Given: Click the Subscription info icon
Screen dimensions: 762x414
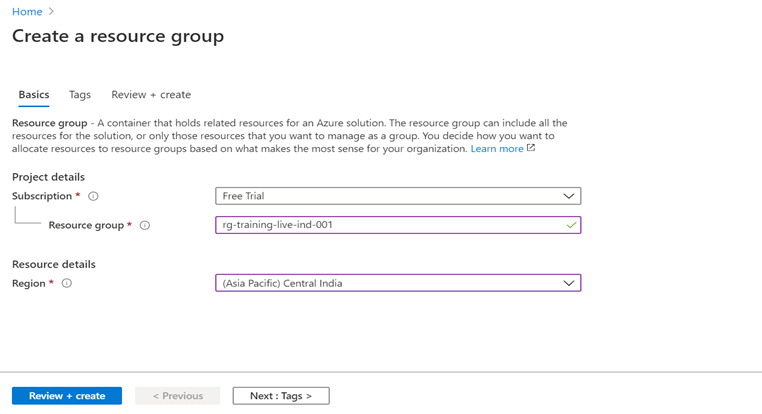Looking at the screenshot, I should (93, 197).
